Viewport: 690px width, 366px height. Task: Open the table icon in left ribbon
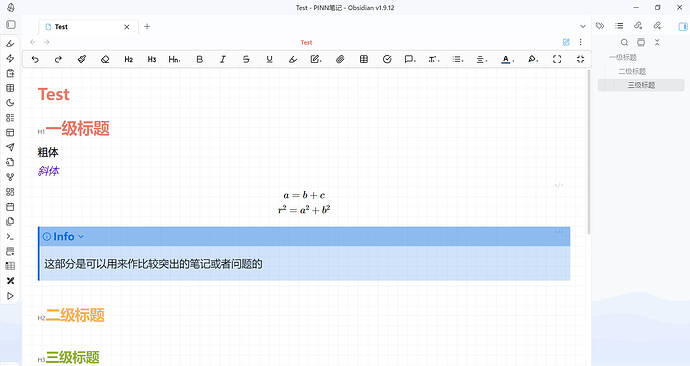[x=10, y=88]
